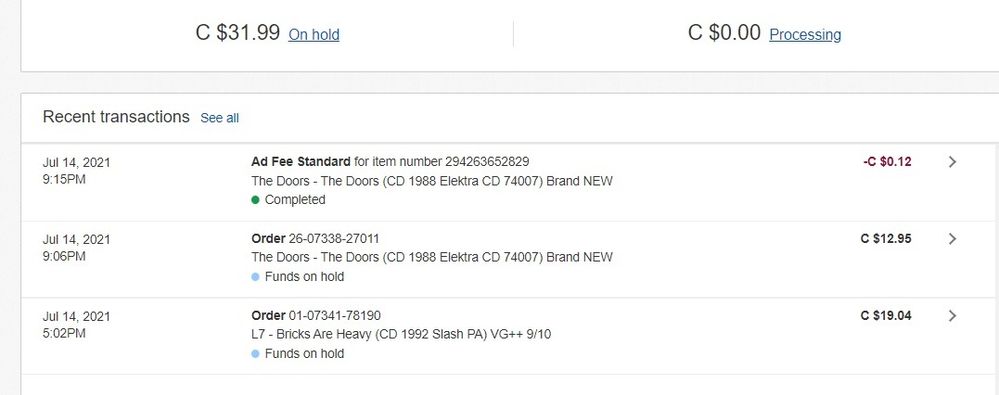The width and height of the screenshot is (999, 395).
Task: Open the On hold funds link
Action: coord(313,34)
